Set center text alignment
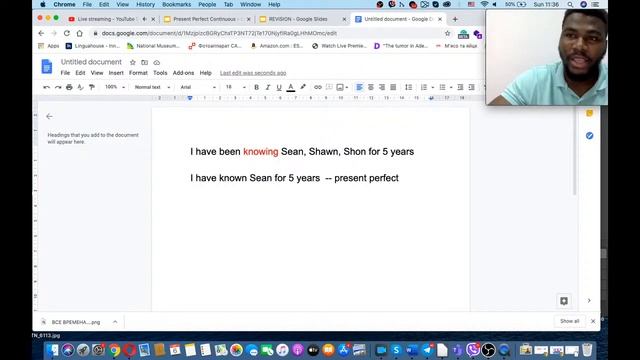Screen dimensions: 640x360 pos(371,87)
